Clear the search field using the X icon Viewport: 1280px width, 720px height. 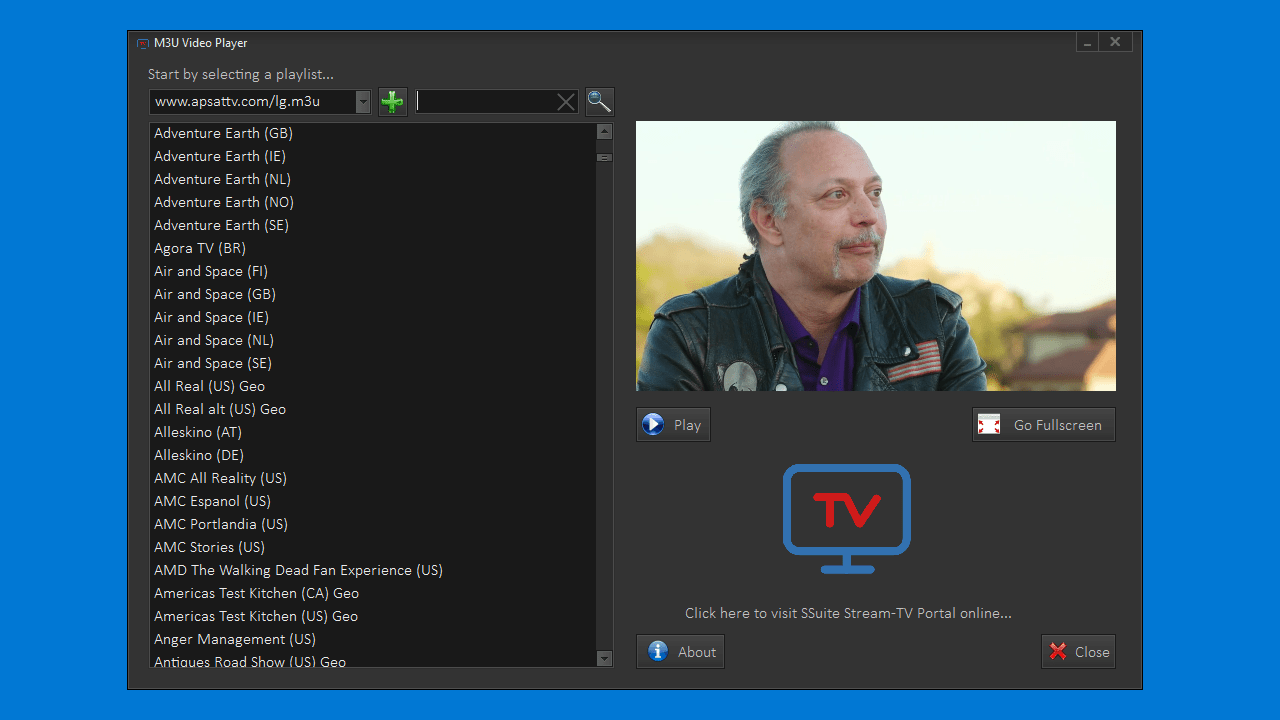[565, 101]
